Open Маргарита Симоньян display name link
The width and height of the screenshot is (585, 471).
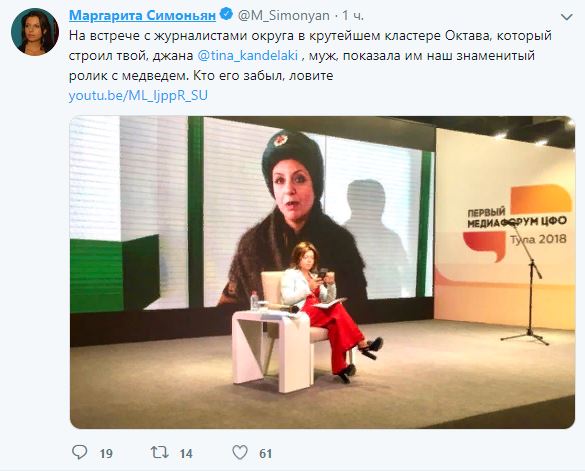click(x=143, y=15)
